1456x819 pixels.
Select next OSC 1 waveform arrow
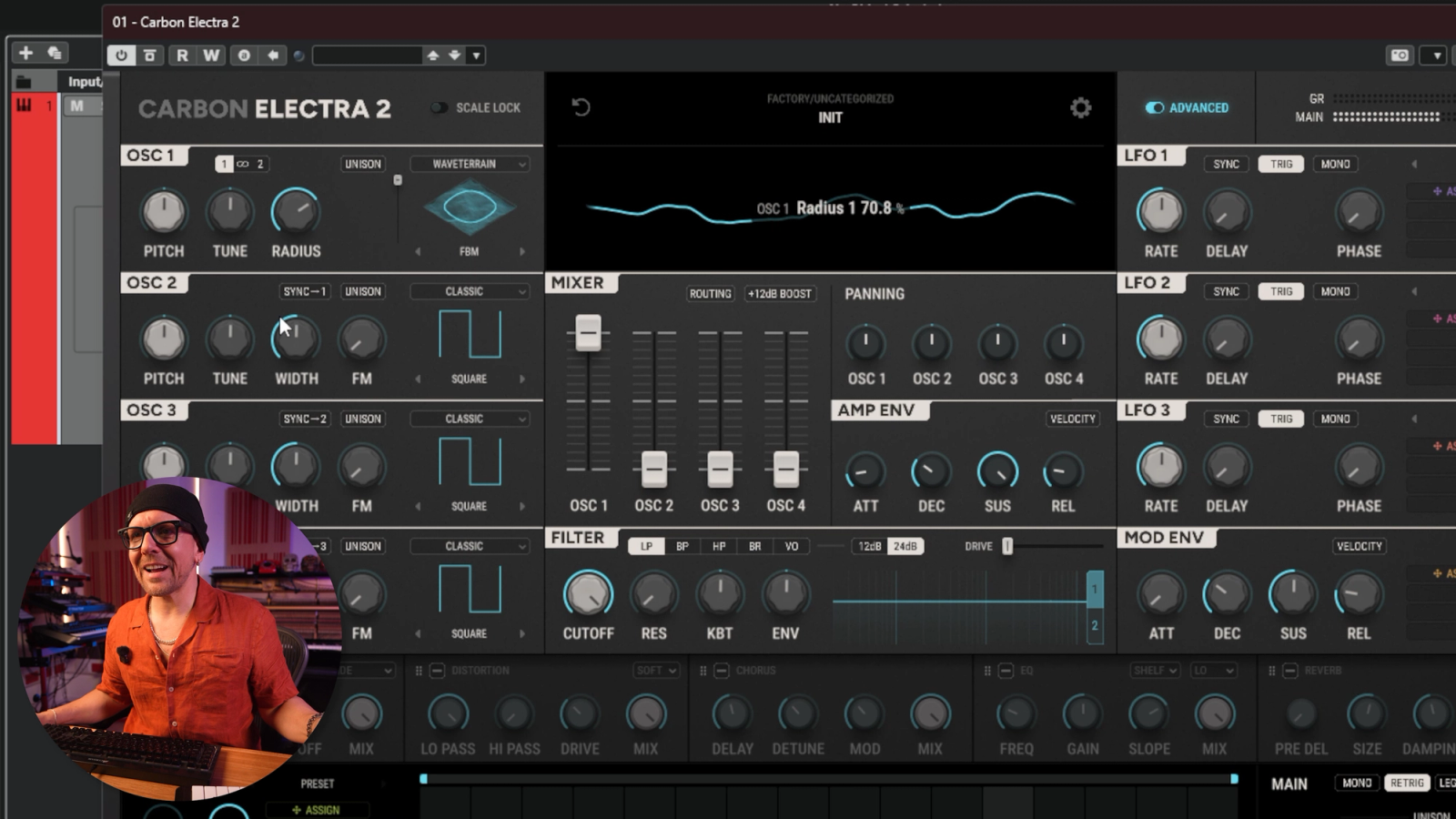pyautogui.click(x=521, y=251)
